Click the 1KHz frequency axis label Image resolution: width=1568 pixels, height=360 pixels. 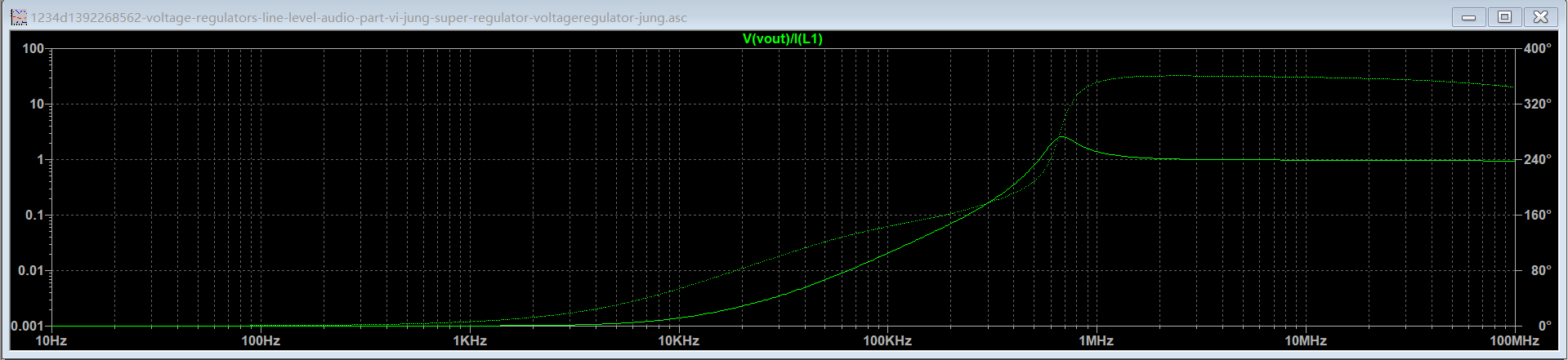click(x=470, y=340)
